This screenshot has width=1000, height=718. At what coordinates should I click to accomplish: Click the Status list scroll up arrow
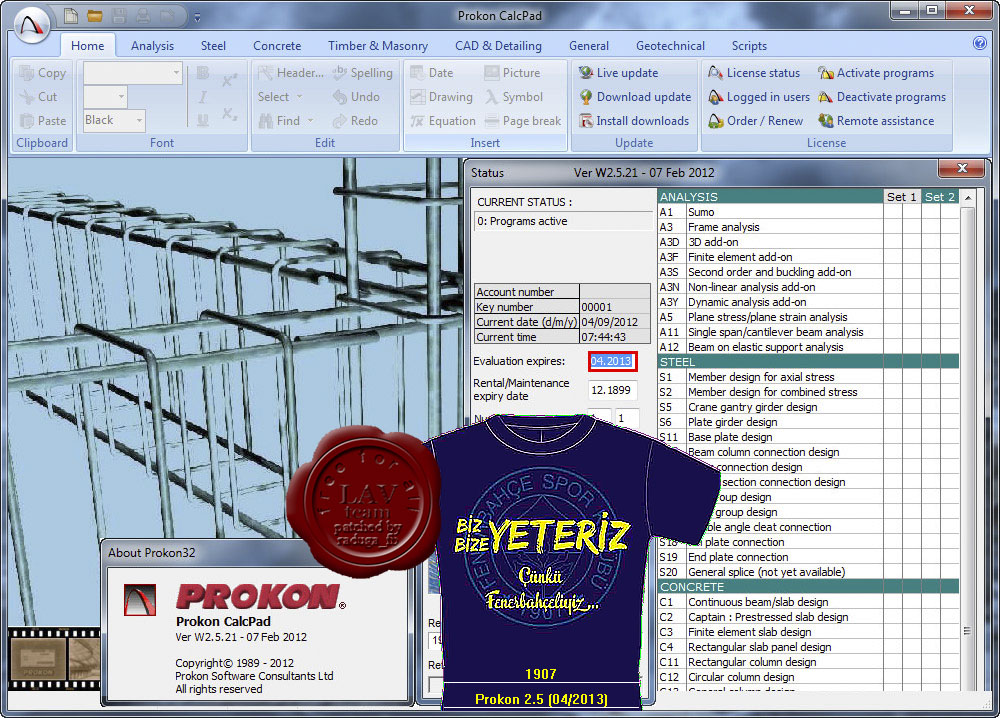[967, 198]
